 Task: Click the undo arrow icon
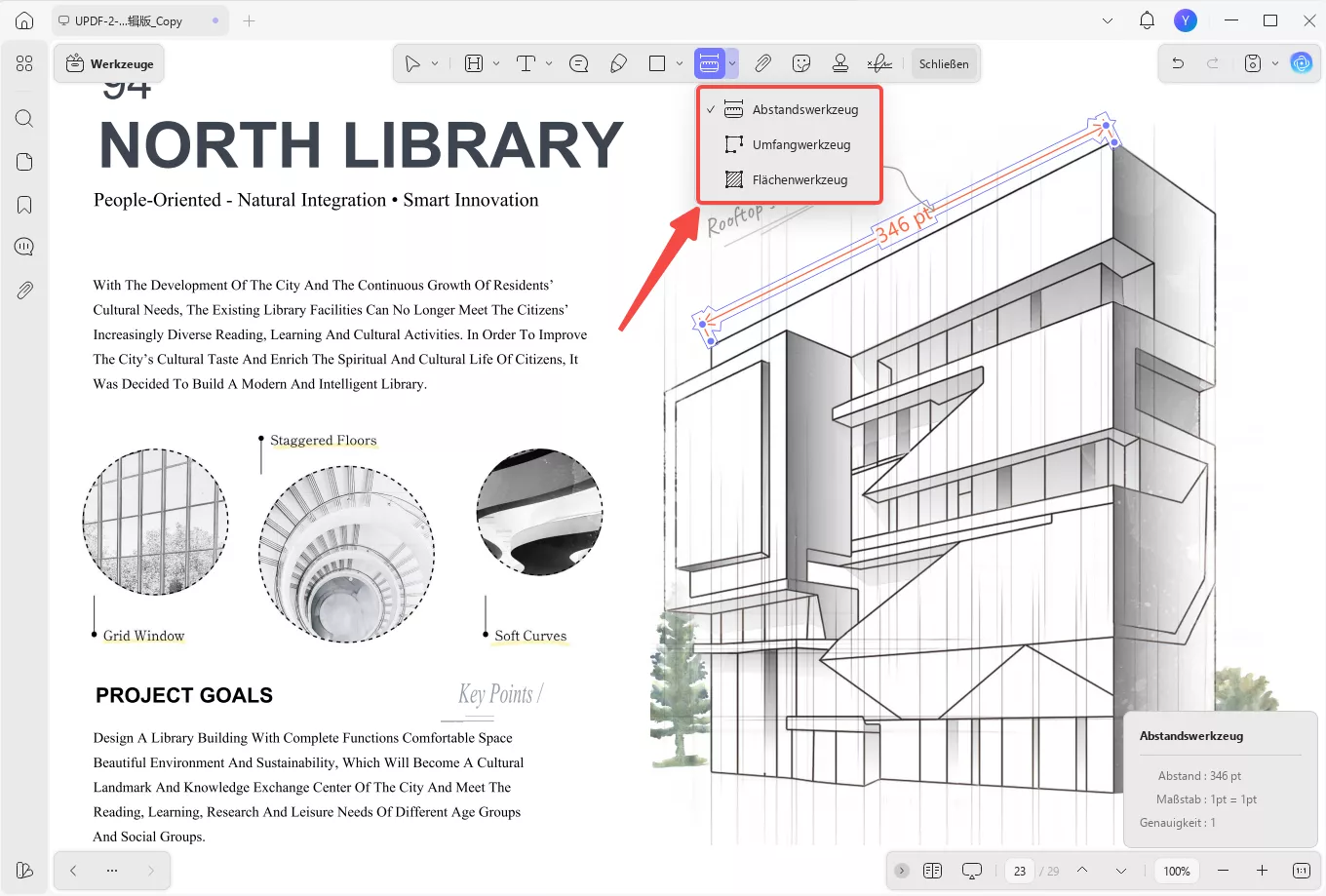coord(1178,63)
